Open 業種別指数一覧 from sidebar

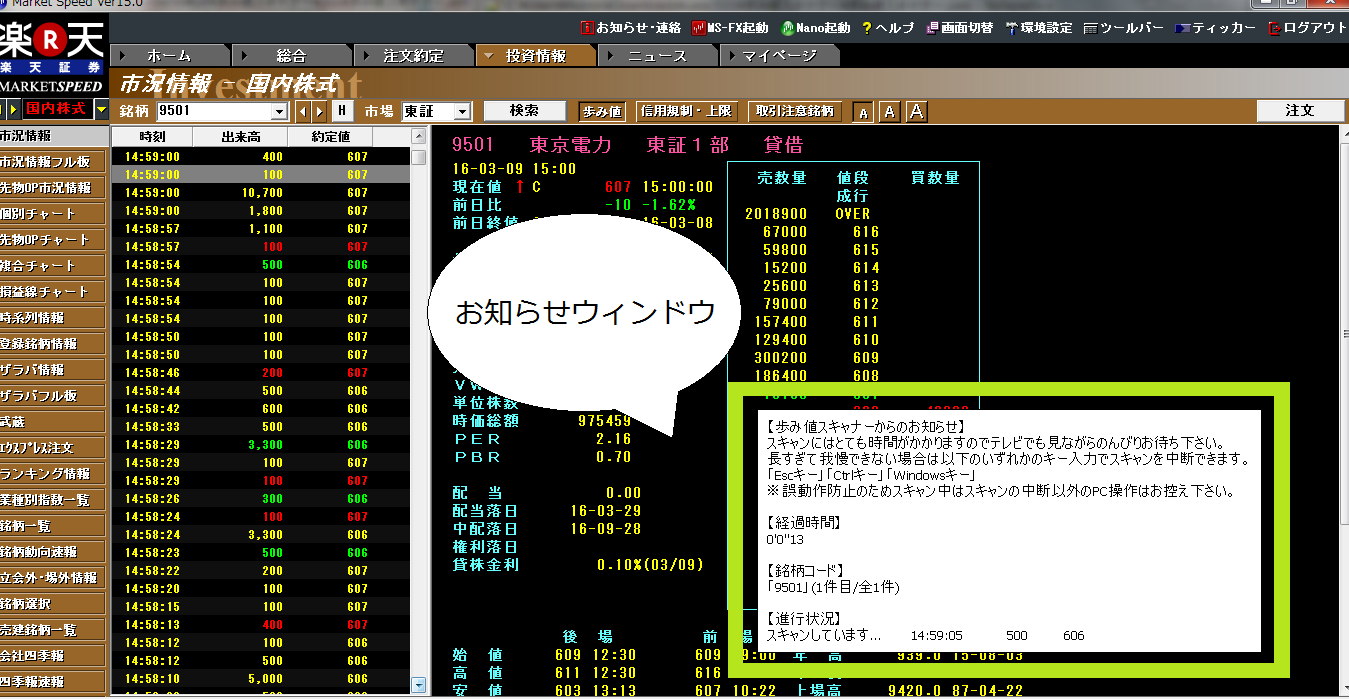53,500
